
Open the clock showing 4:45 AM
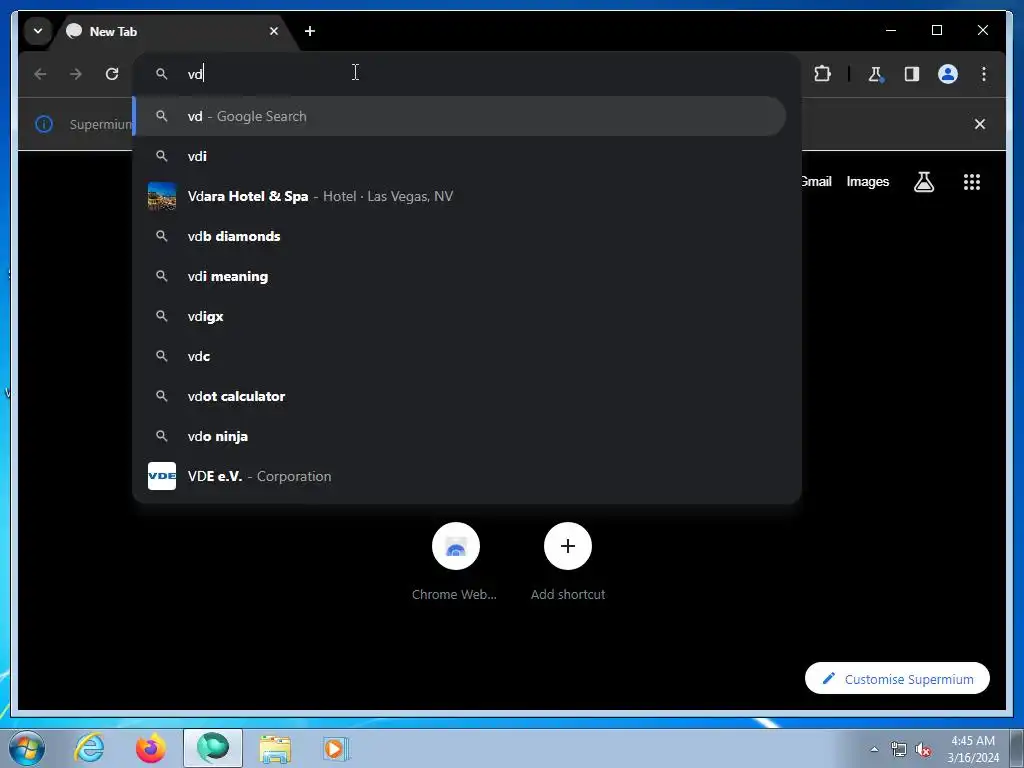(x=972, y=749)
